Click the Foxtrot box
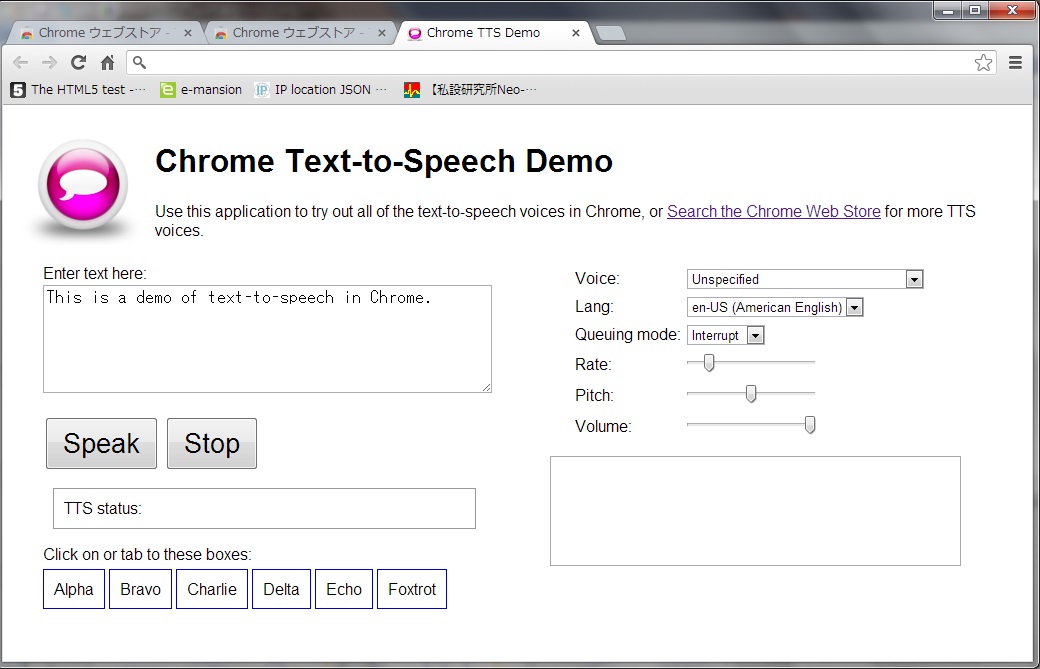Viewport: 1040px width, 669px height. click(x=412, y=589)
